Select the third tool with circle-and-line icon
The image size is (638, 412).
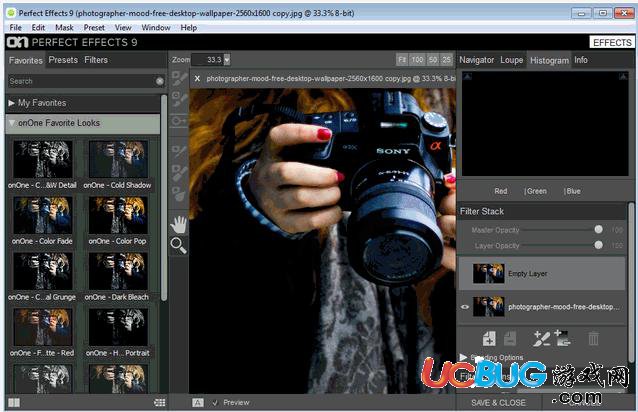click(178, 120)
